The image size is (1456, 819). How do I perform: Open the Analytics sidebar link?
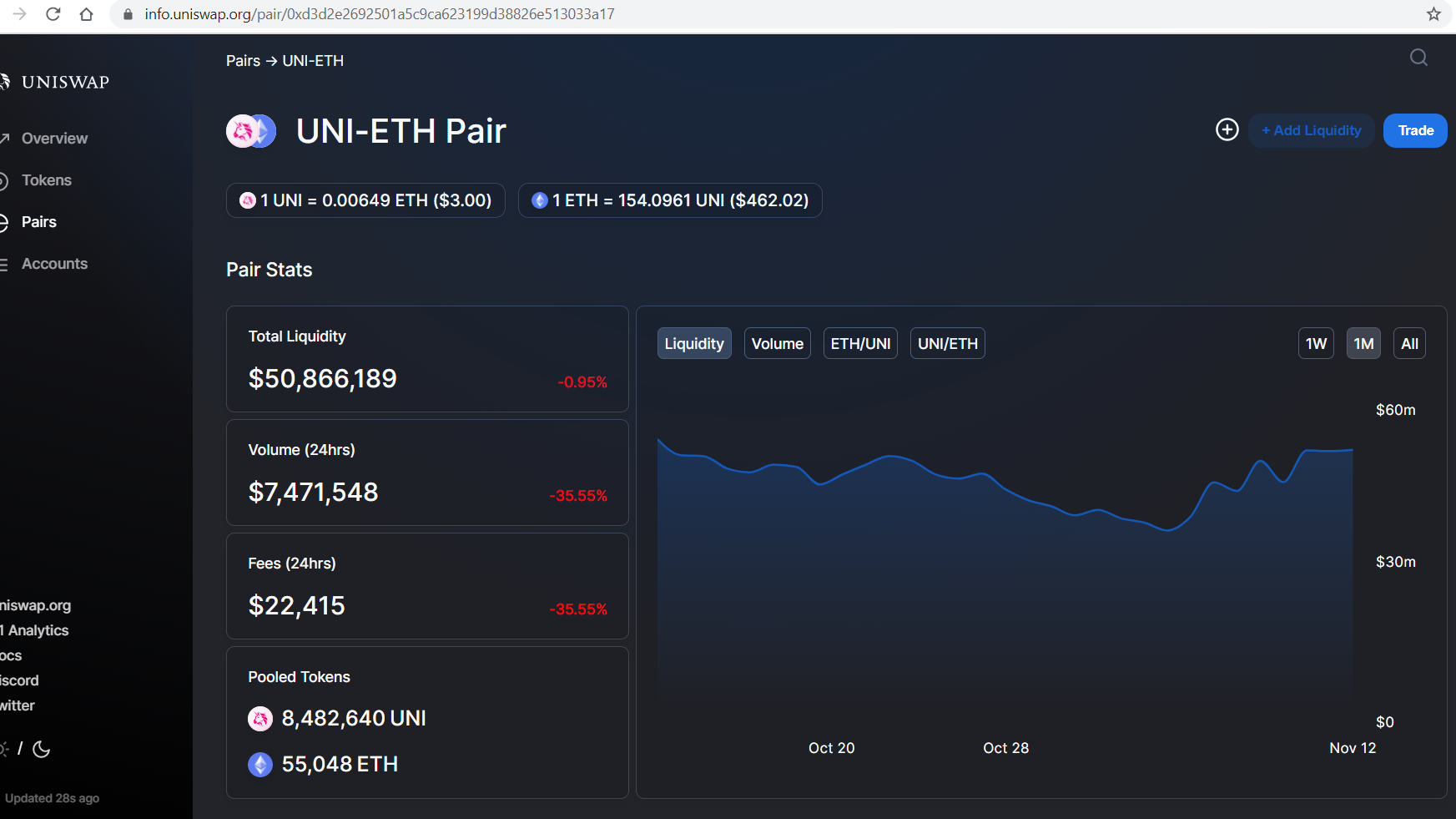(x=34, y=630)
